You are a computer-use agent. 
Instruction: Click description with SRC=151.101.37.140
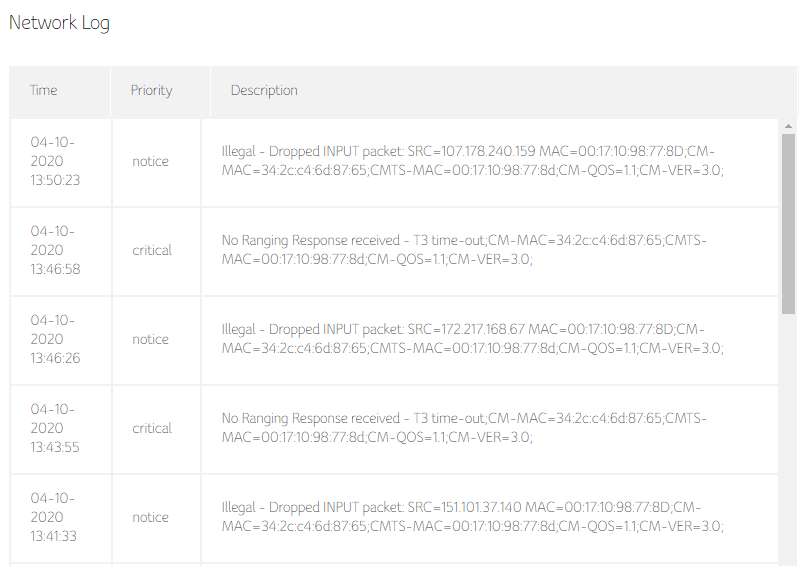pos(472,517)
